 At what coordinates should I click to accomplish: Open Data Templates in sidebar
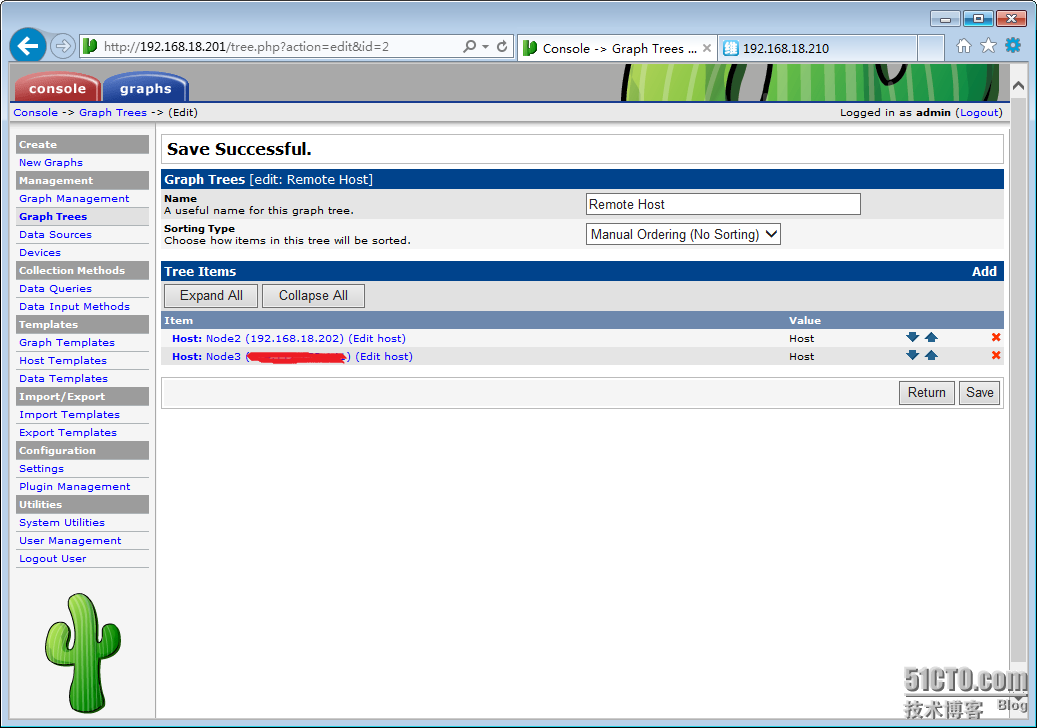coord(63,378)
